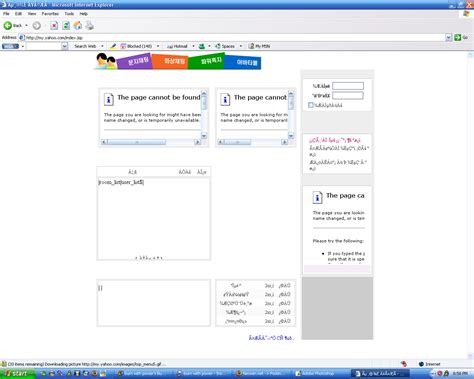Click the Blocked (148) pop-up button
The height and width of the screenshot is (379, 474).
(x=136, y=46)
